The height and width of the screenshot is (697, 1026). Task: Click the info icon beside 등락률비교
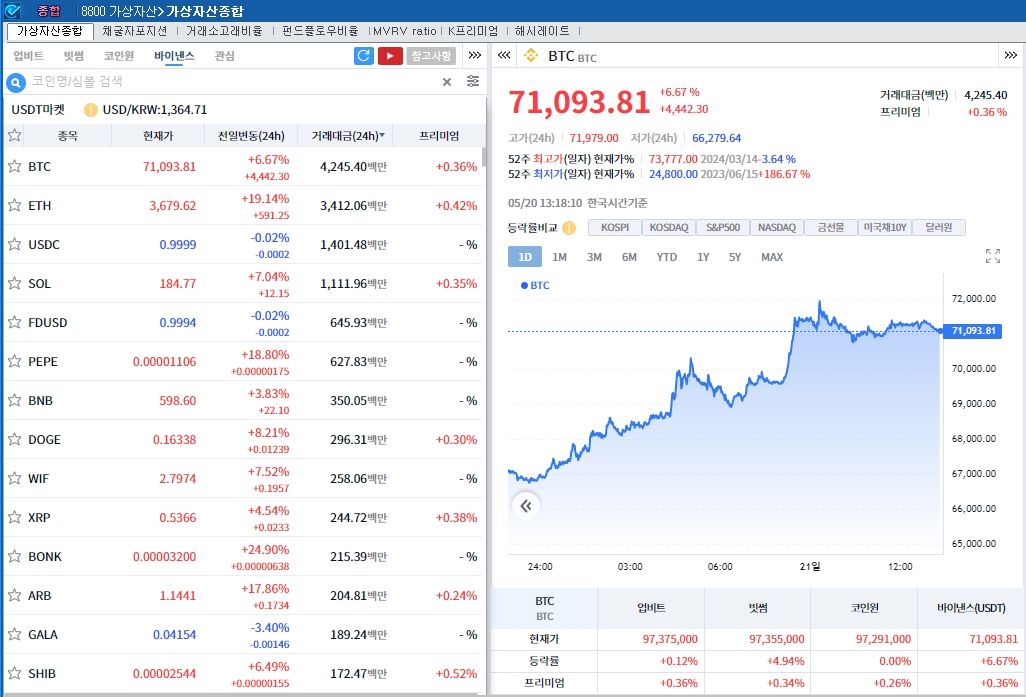tap(569, 228)
